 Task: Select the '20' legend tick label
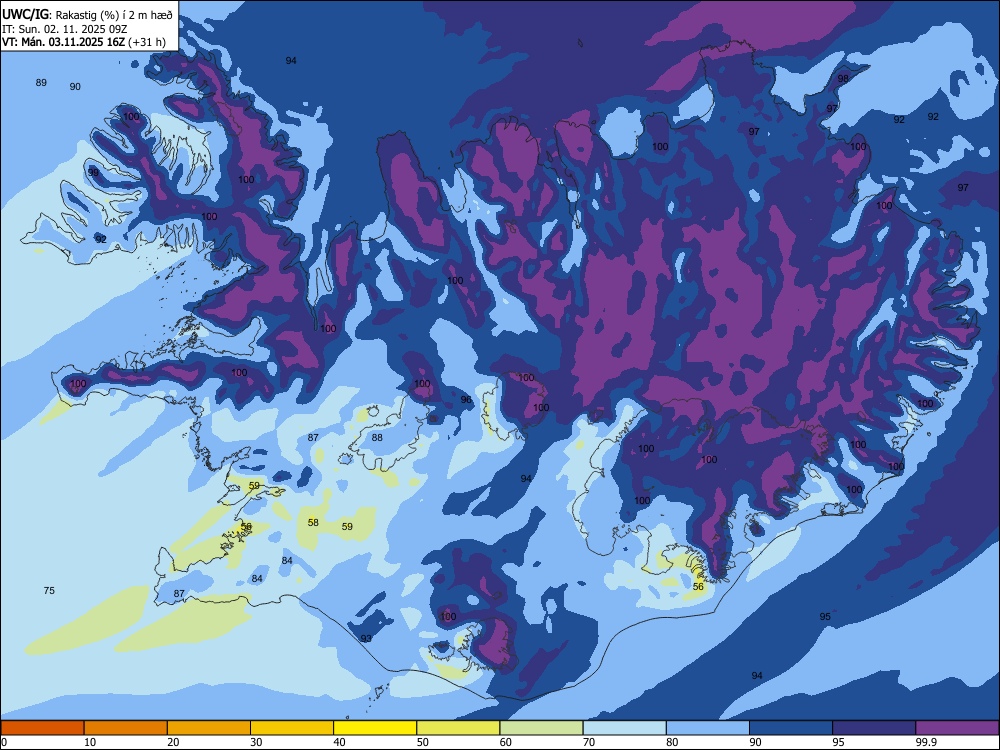point(173,742)
